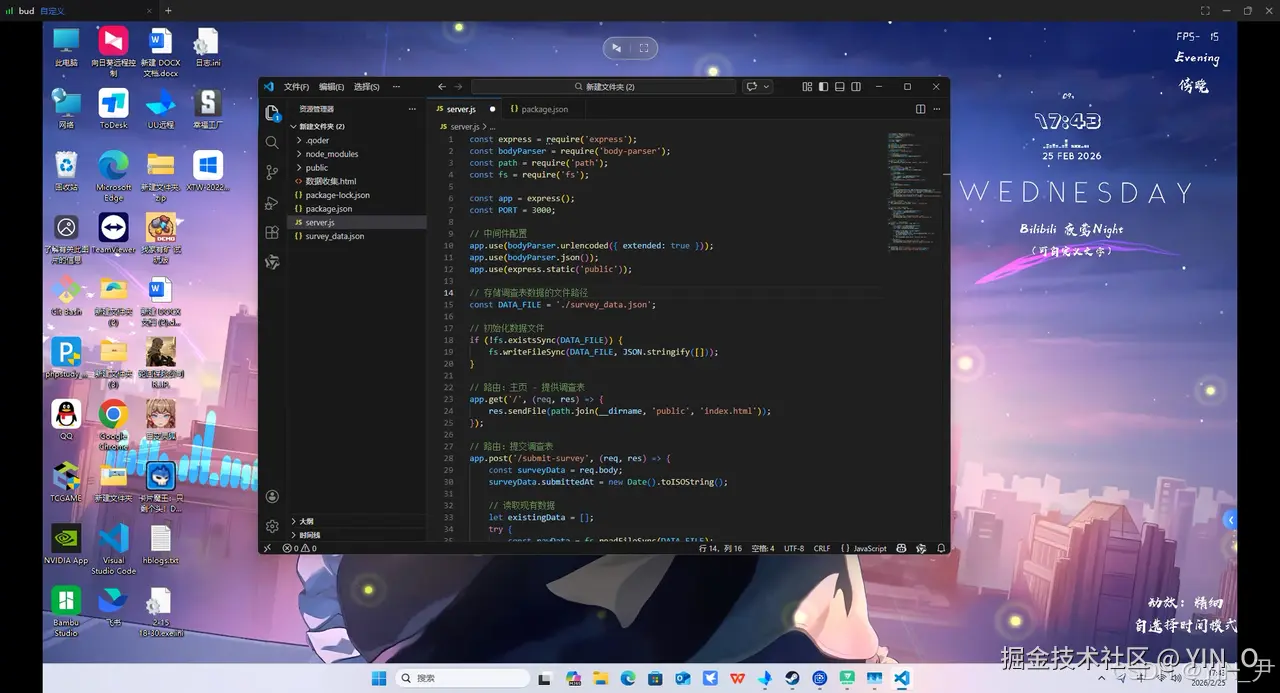Open the 选择(S) menu

point(366,87)
